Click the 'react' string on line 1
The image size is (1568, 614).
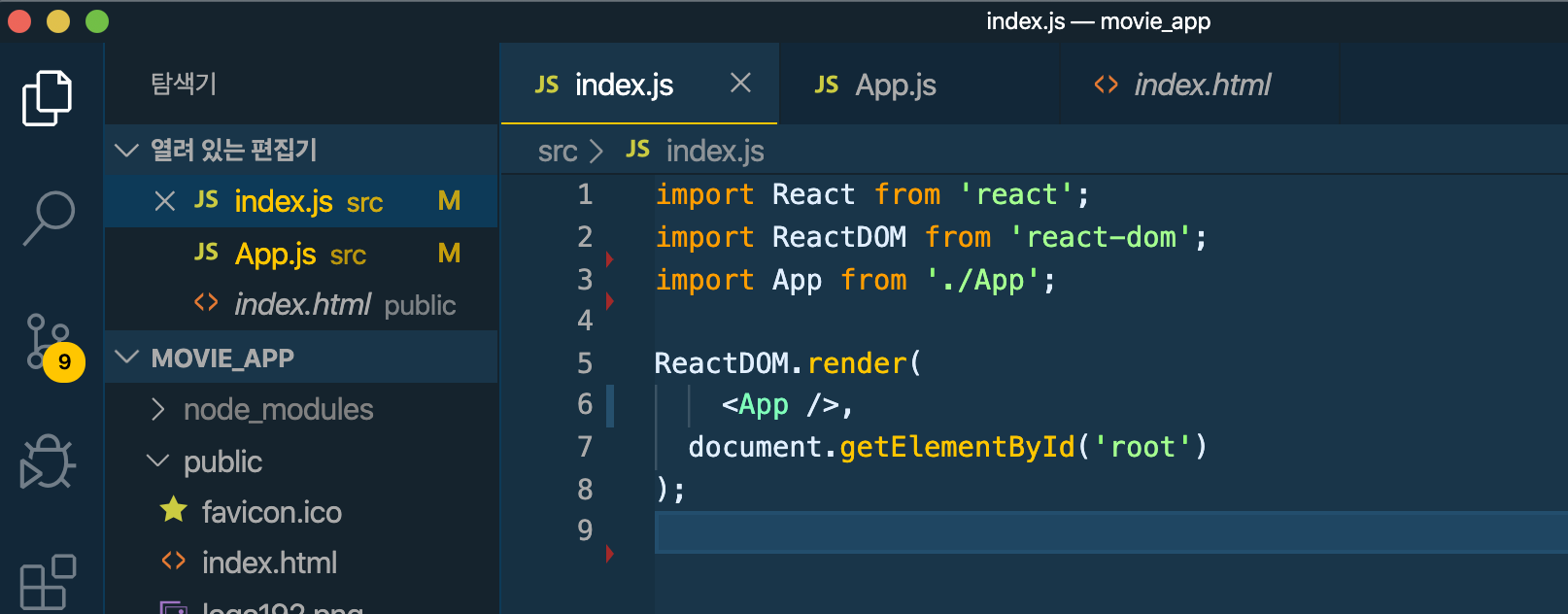(1016, 194)
